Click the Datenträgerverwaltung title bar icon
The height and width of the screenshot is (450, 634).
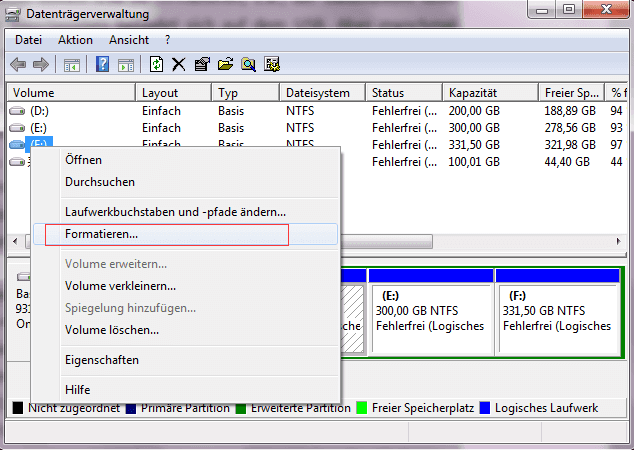click(13, 15)
